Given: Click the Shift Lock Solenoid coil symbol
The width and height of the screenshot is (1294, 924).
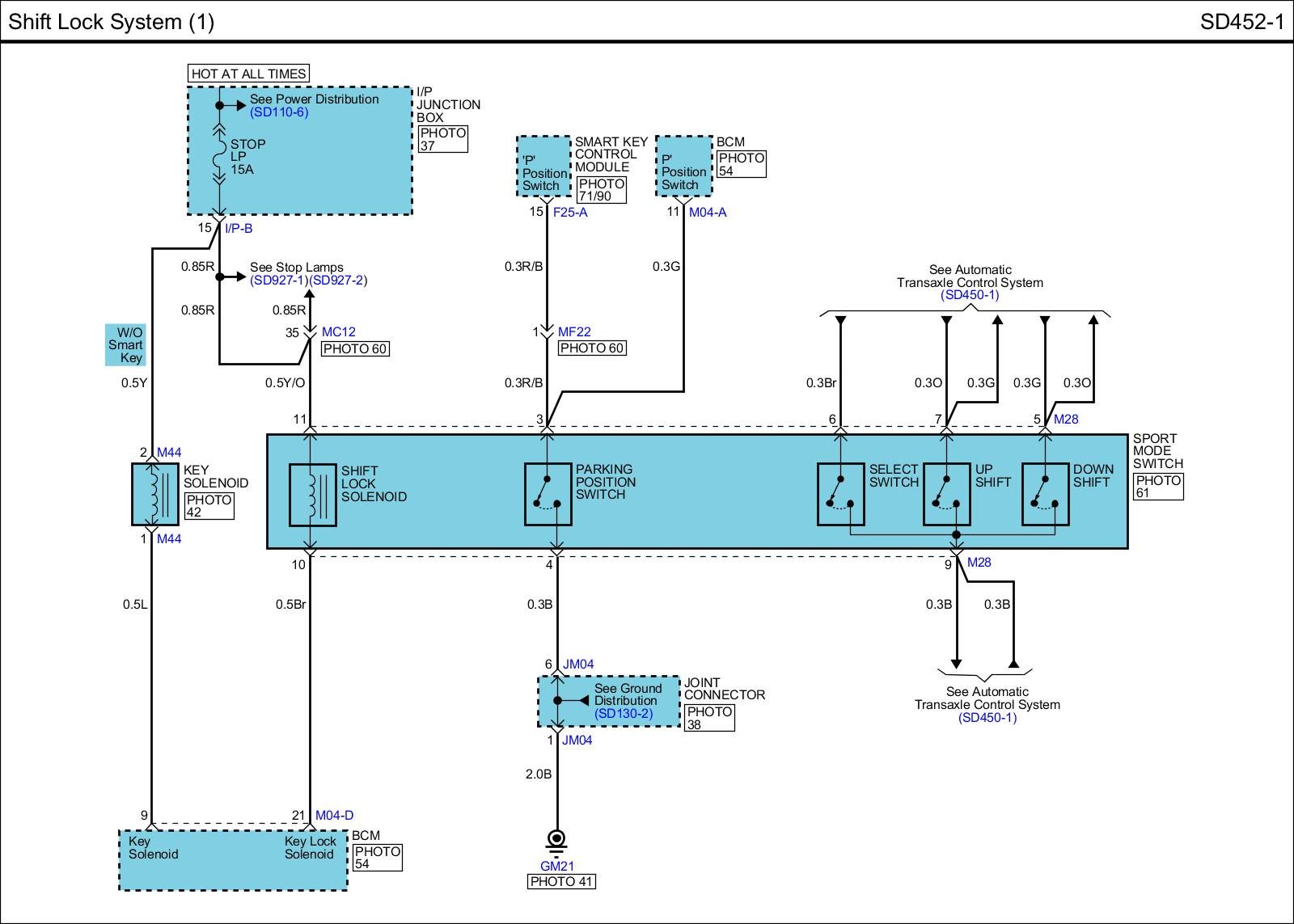Looking at the screenshot, I should tap(312, 495).
